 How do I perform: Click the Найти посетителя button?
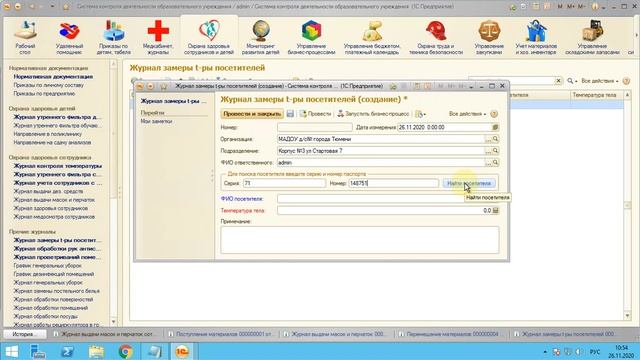pos(469,183)
